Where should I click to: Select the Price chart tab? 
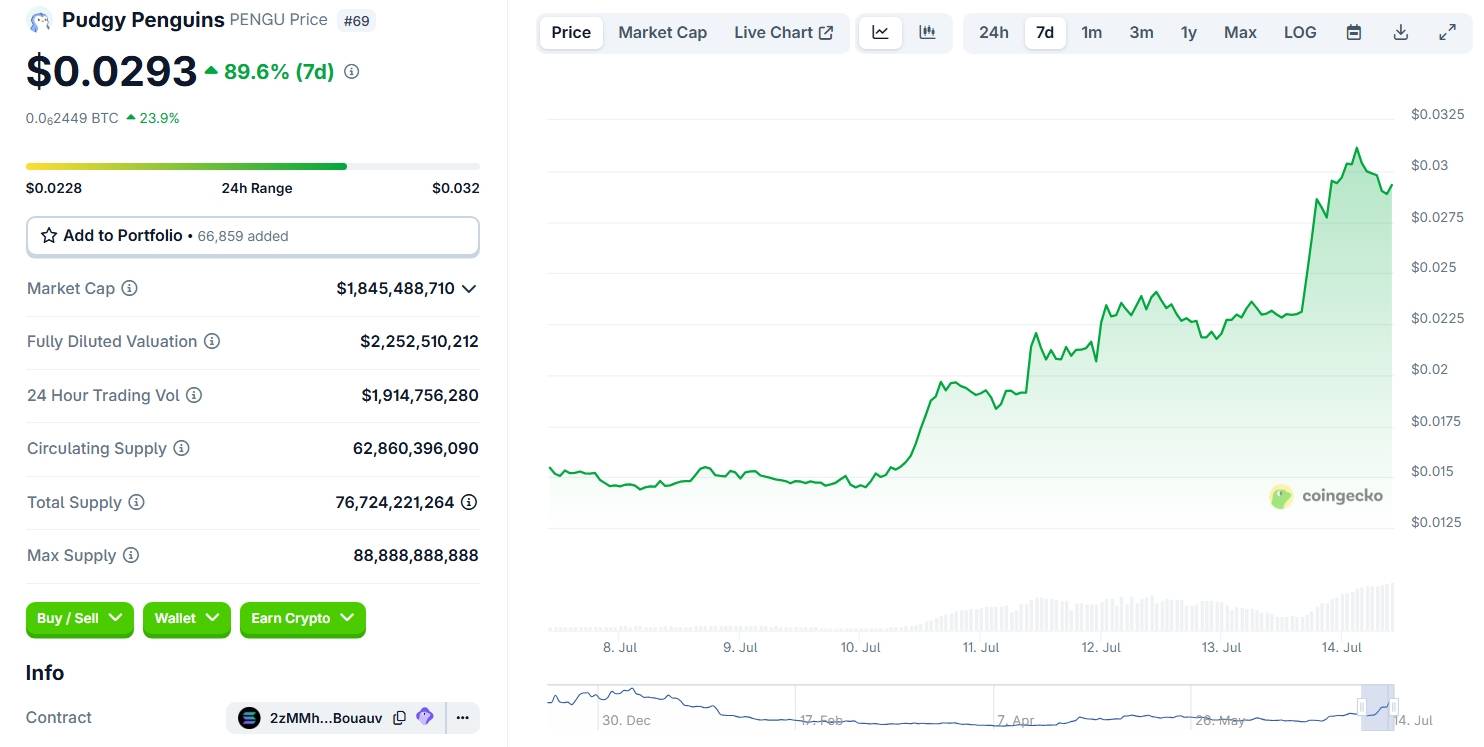click(x=571, y=32)
